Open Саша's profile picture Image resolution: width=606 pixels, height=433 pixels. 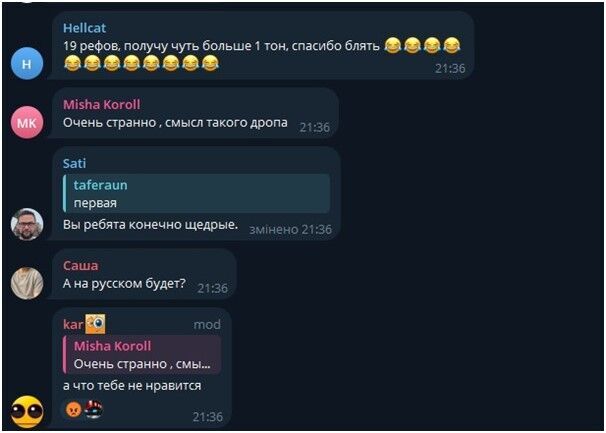[27, 283]
